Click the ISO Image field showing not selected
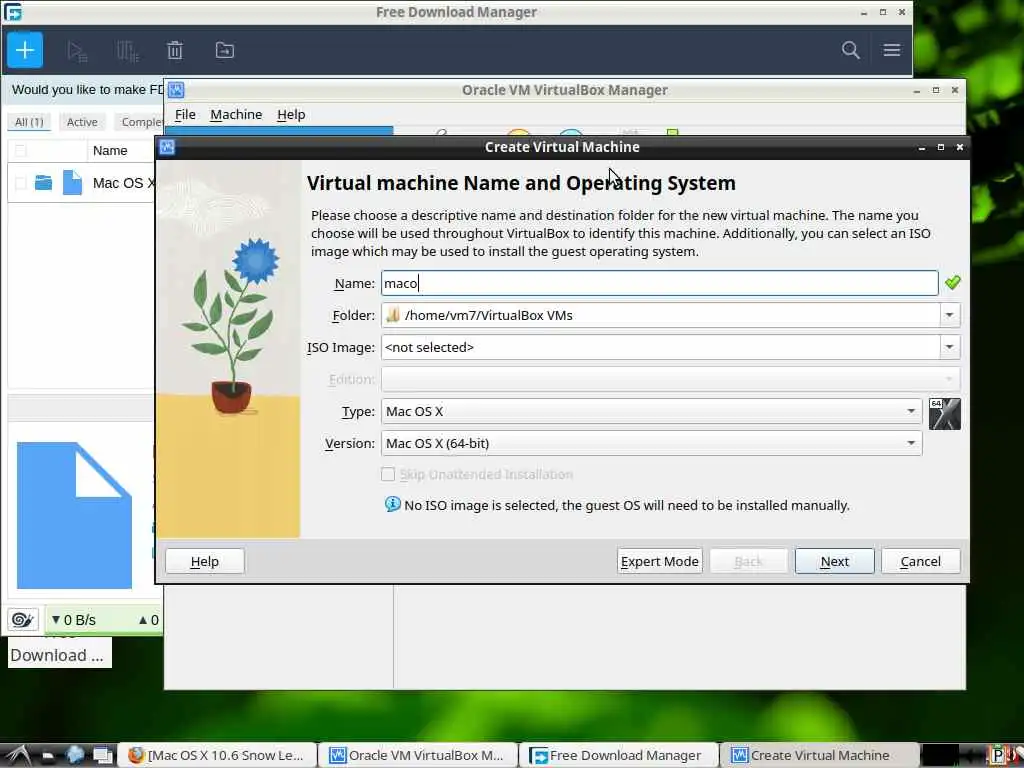 (660, 347)
